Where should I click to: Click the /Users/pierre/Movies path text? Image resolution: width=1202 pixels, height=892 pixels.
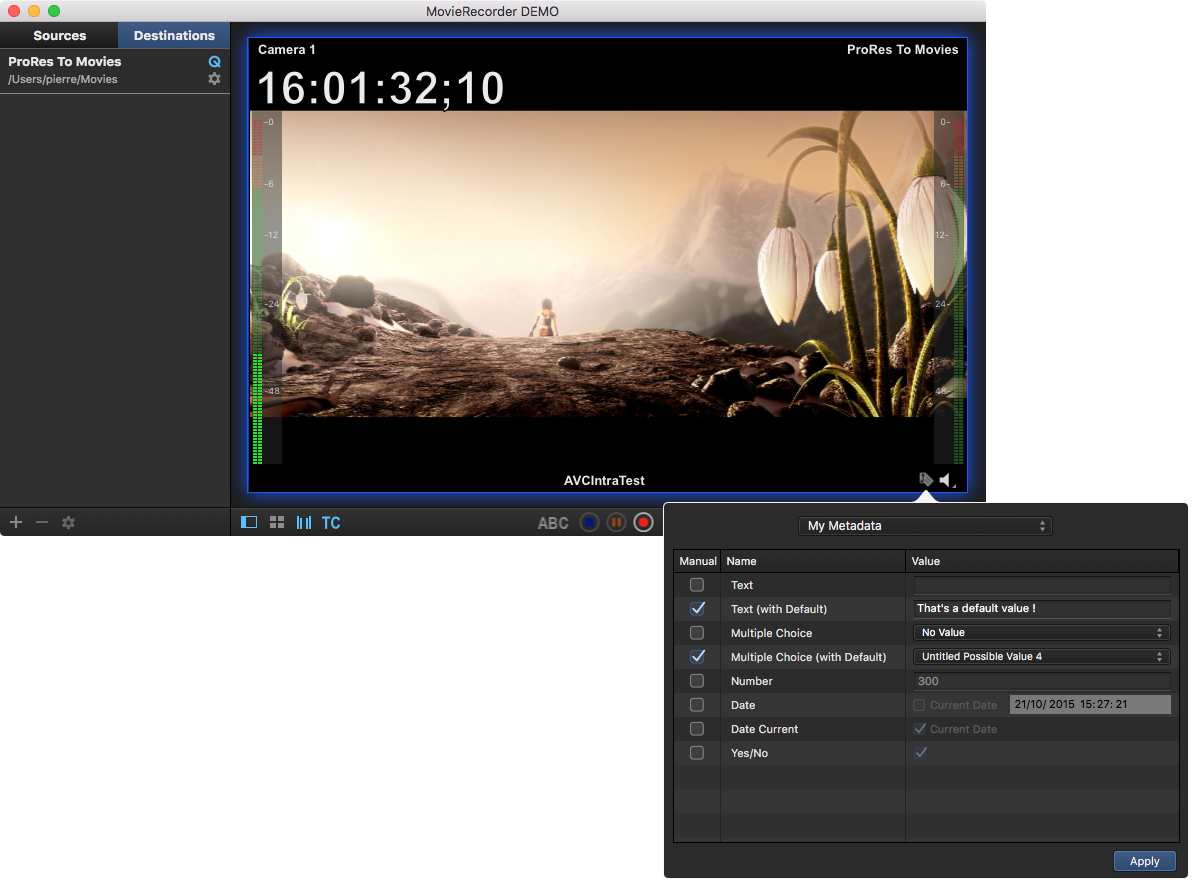pos(63,79)
